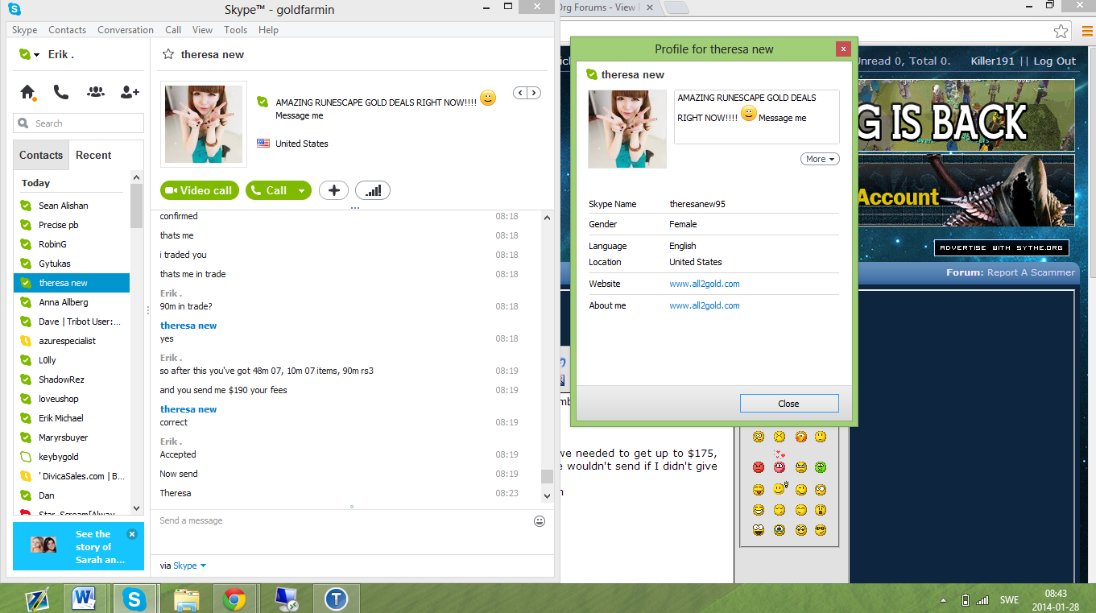
Task: Click Log Out link in forum page
Action: pyautogui.click(x=1055, y=61)
